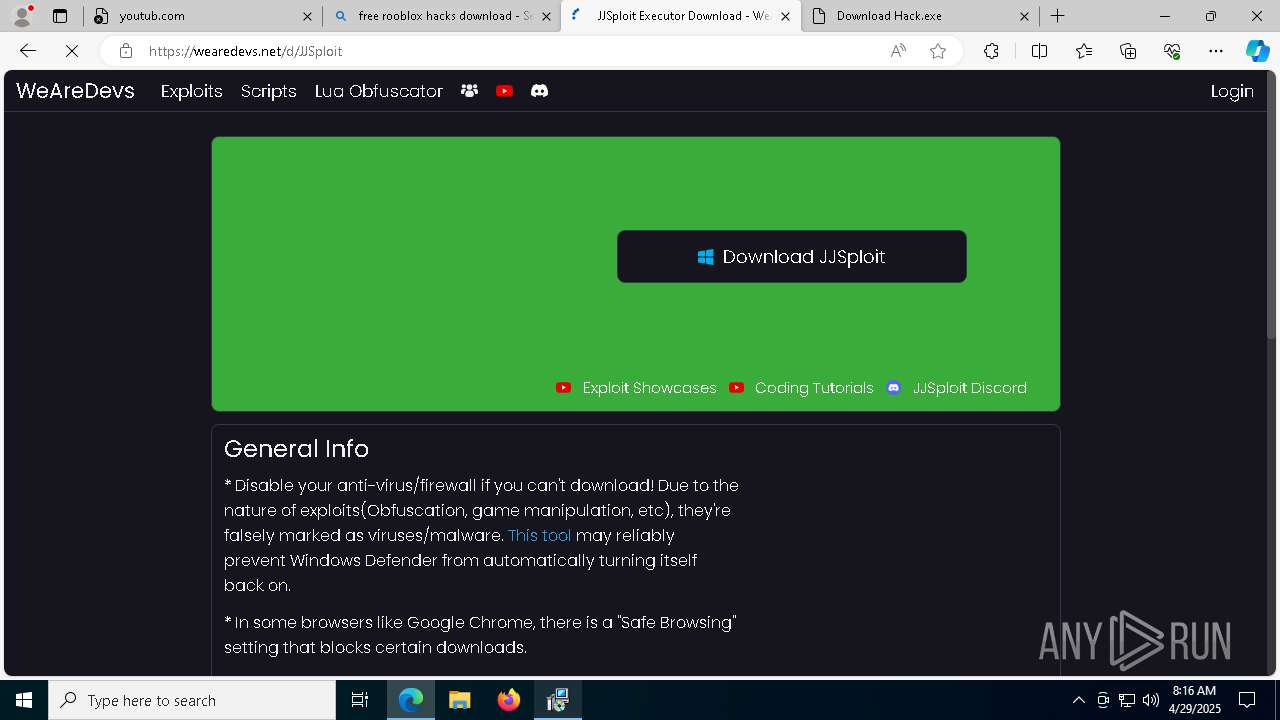Add this page to favorites

(938, 51)
